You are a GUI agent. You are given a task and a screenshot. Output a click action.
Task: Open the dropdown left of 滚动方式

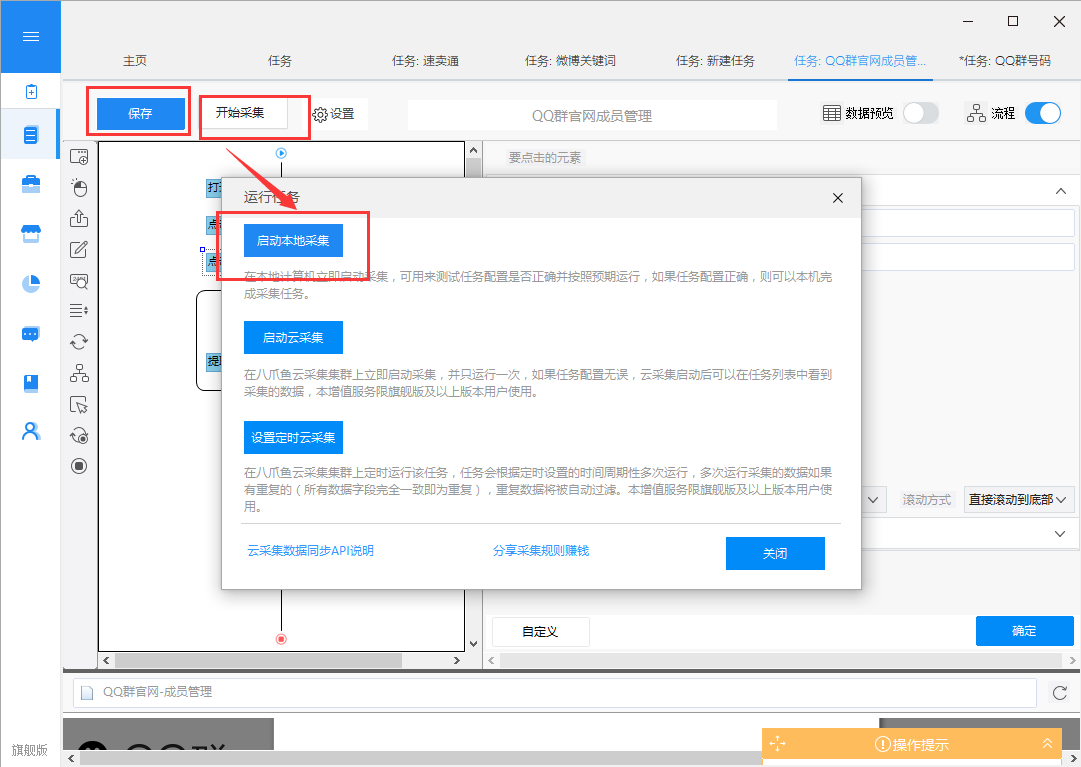(x=873, y=500)
